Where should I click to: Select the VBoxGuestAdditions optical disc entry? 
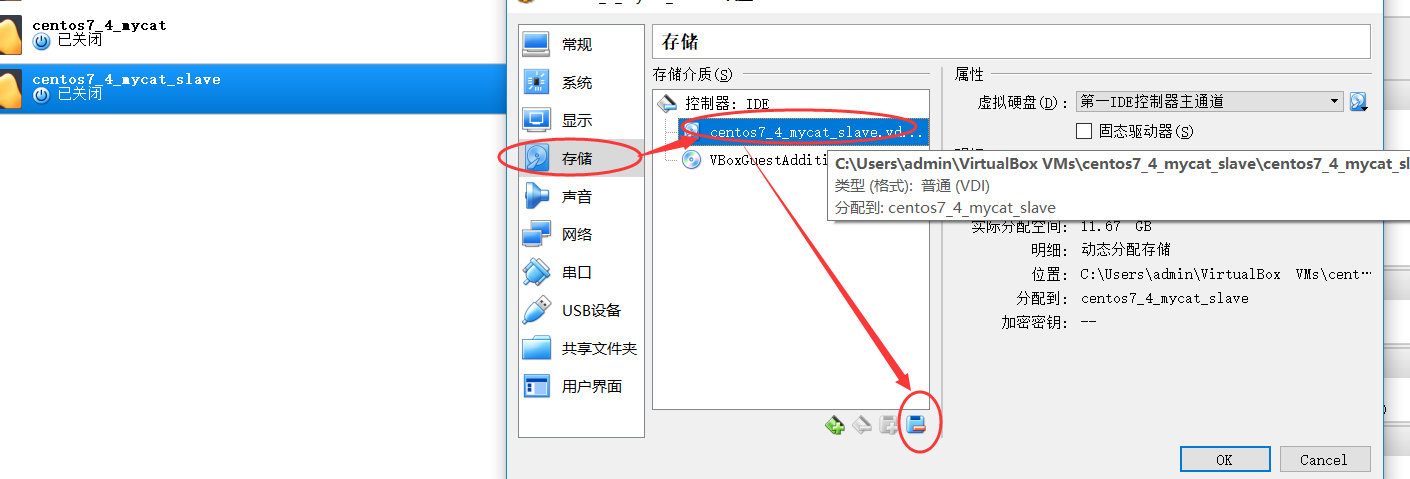755,159
